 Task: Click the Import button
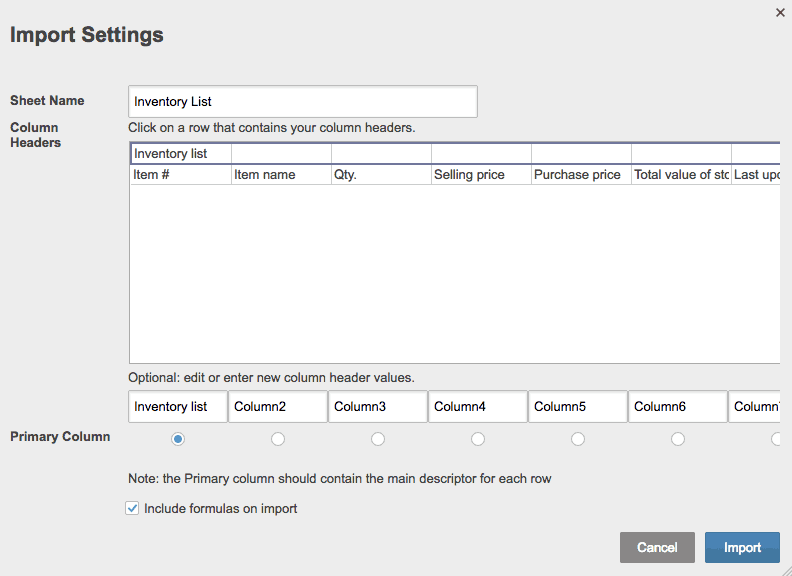[x=742, y=547]
